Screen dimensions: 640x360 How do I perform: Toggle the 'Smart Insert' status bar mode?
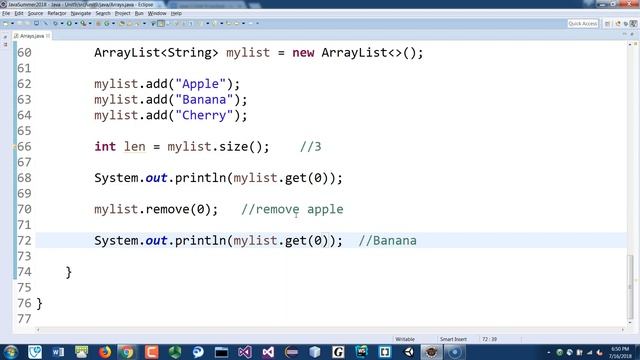(453, 339)
